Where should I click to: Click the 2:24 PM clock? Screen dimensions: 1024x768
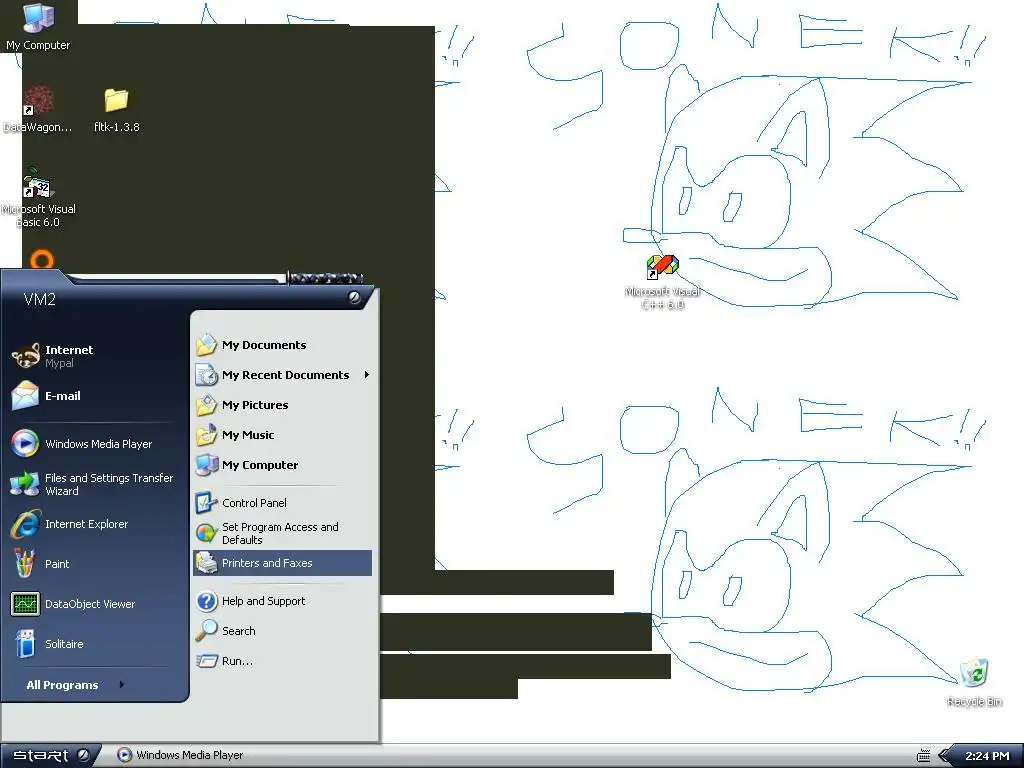[x=987, y=756]
